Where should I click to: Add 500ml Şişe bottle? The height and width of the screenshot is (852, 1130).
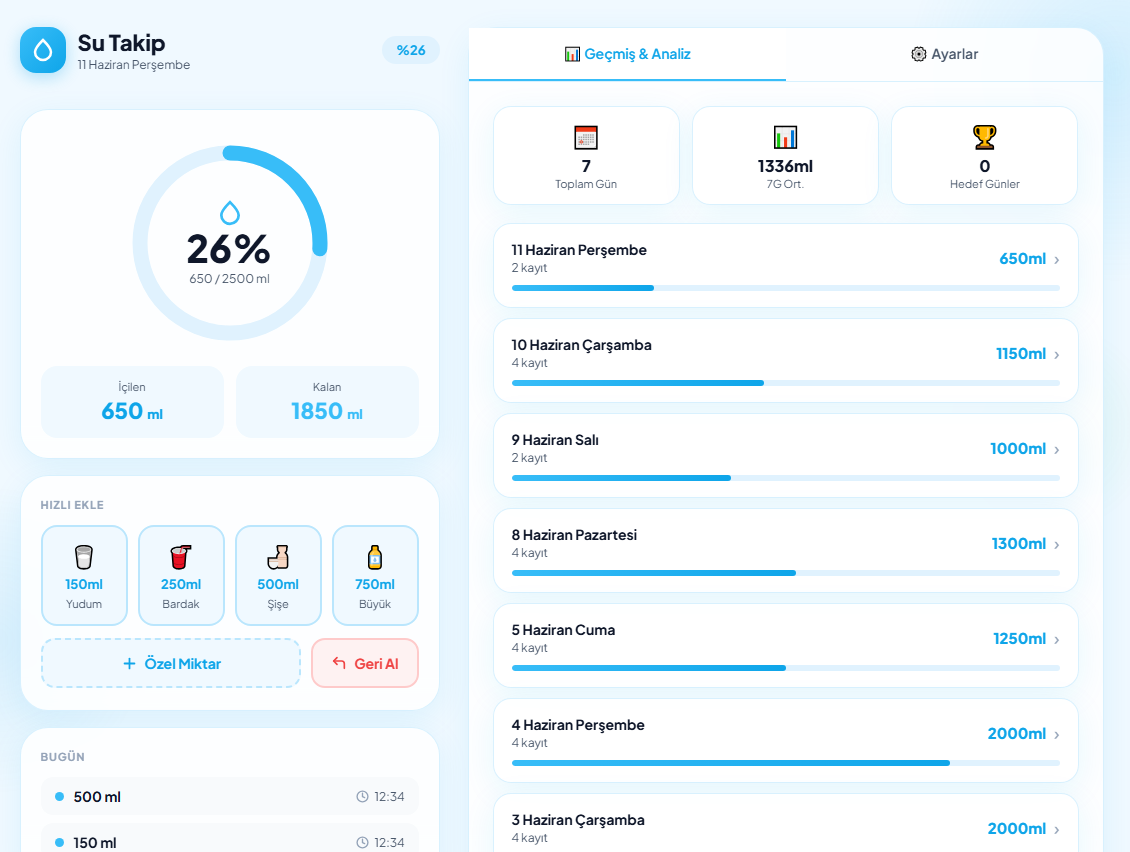pos(278,575)
